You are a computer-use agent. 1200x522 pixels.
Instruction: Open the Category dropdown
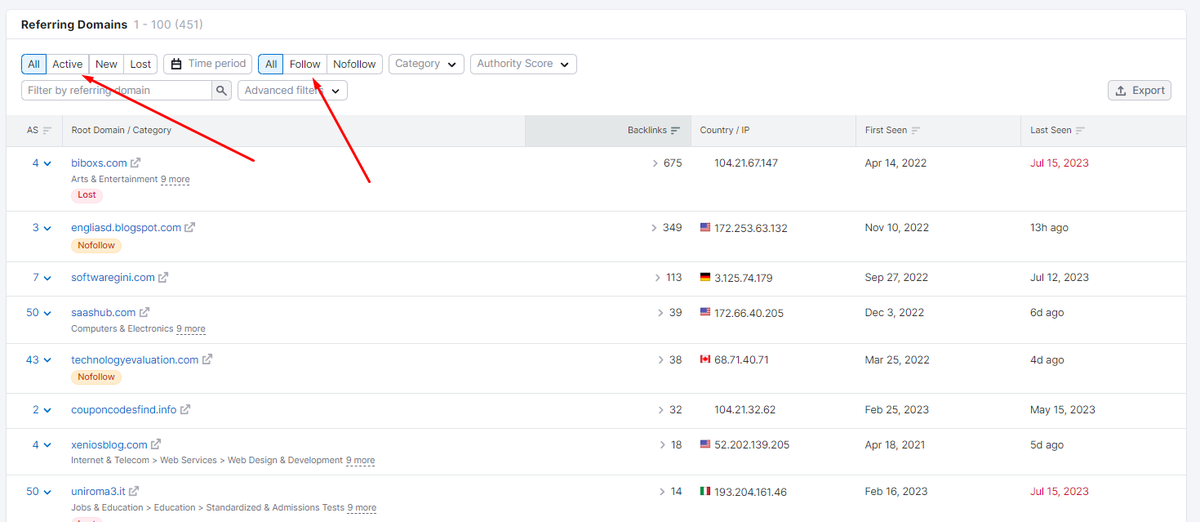coord(427,64)
